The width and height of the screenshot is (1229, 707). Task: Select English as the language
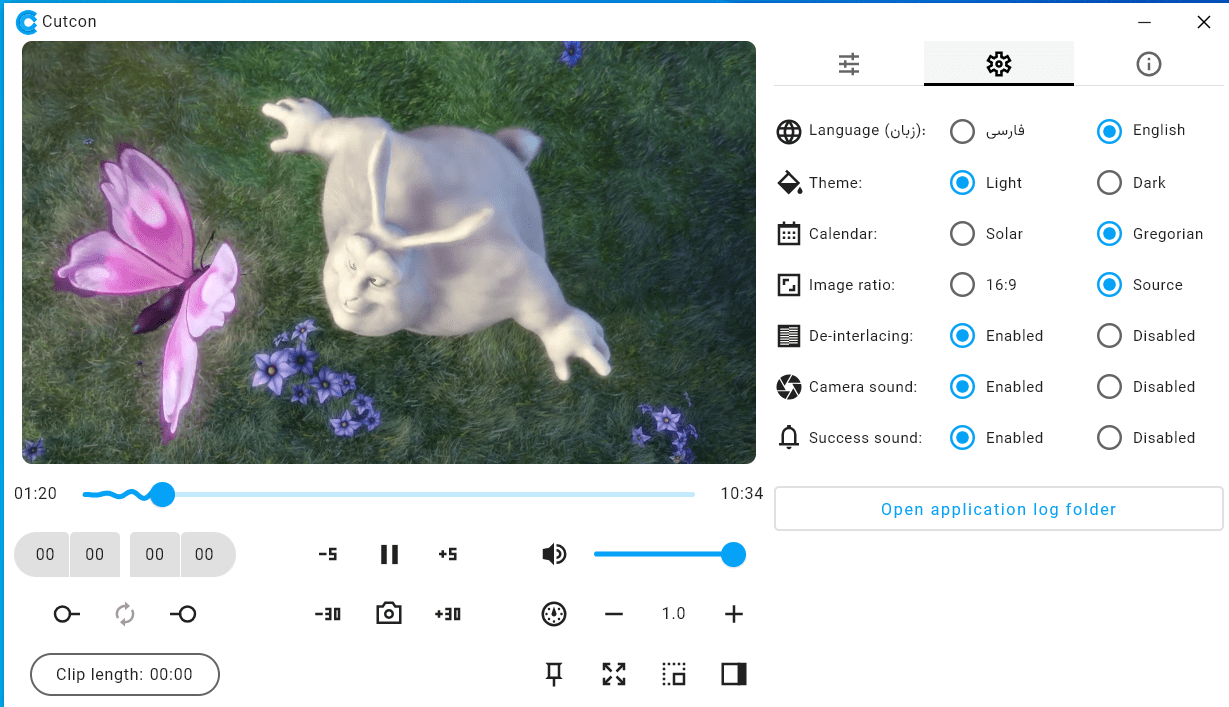1109,131
